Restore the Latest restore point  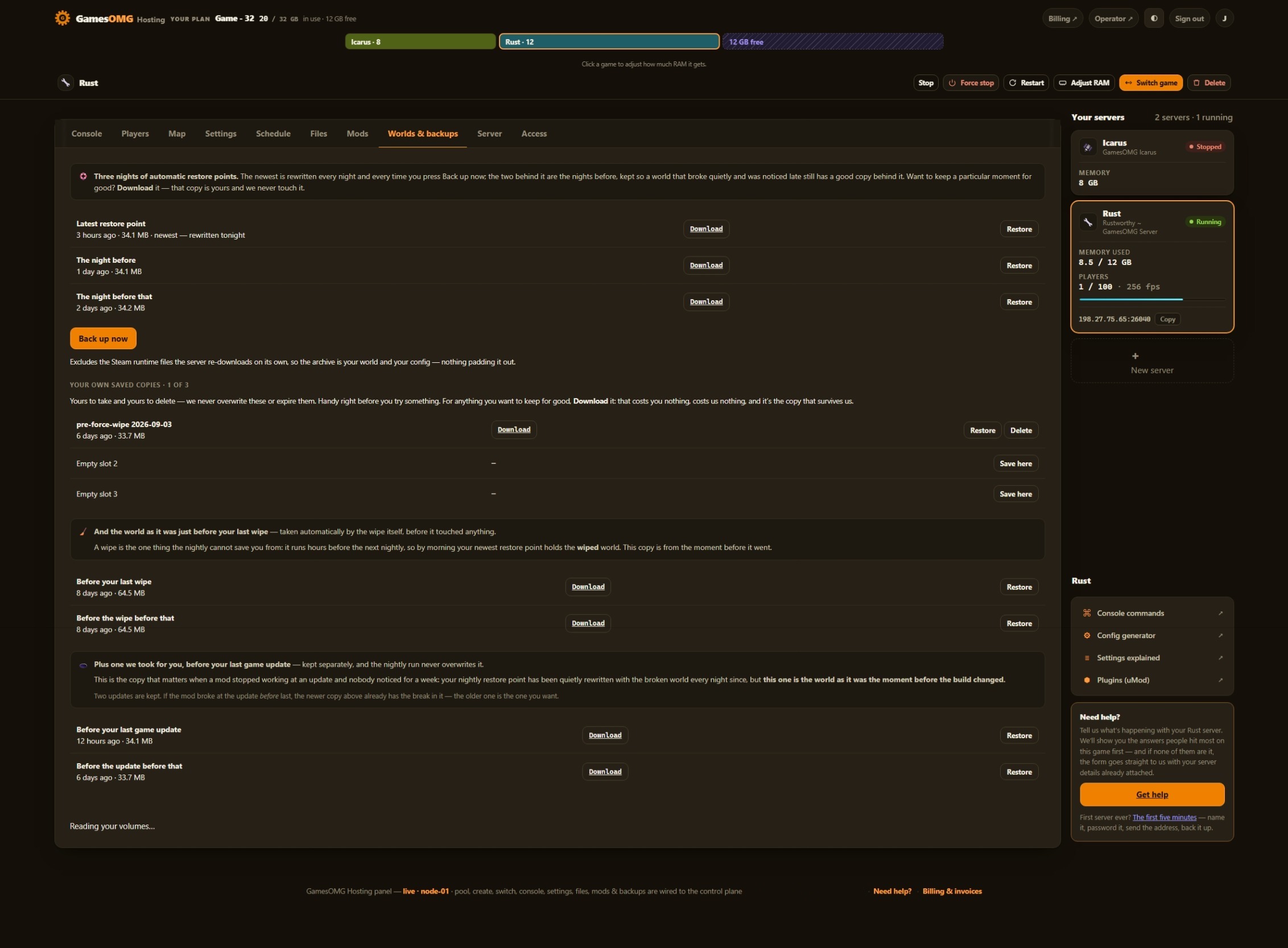click(x=1019, y=229)
